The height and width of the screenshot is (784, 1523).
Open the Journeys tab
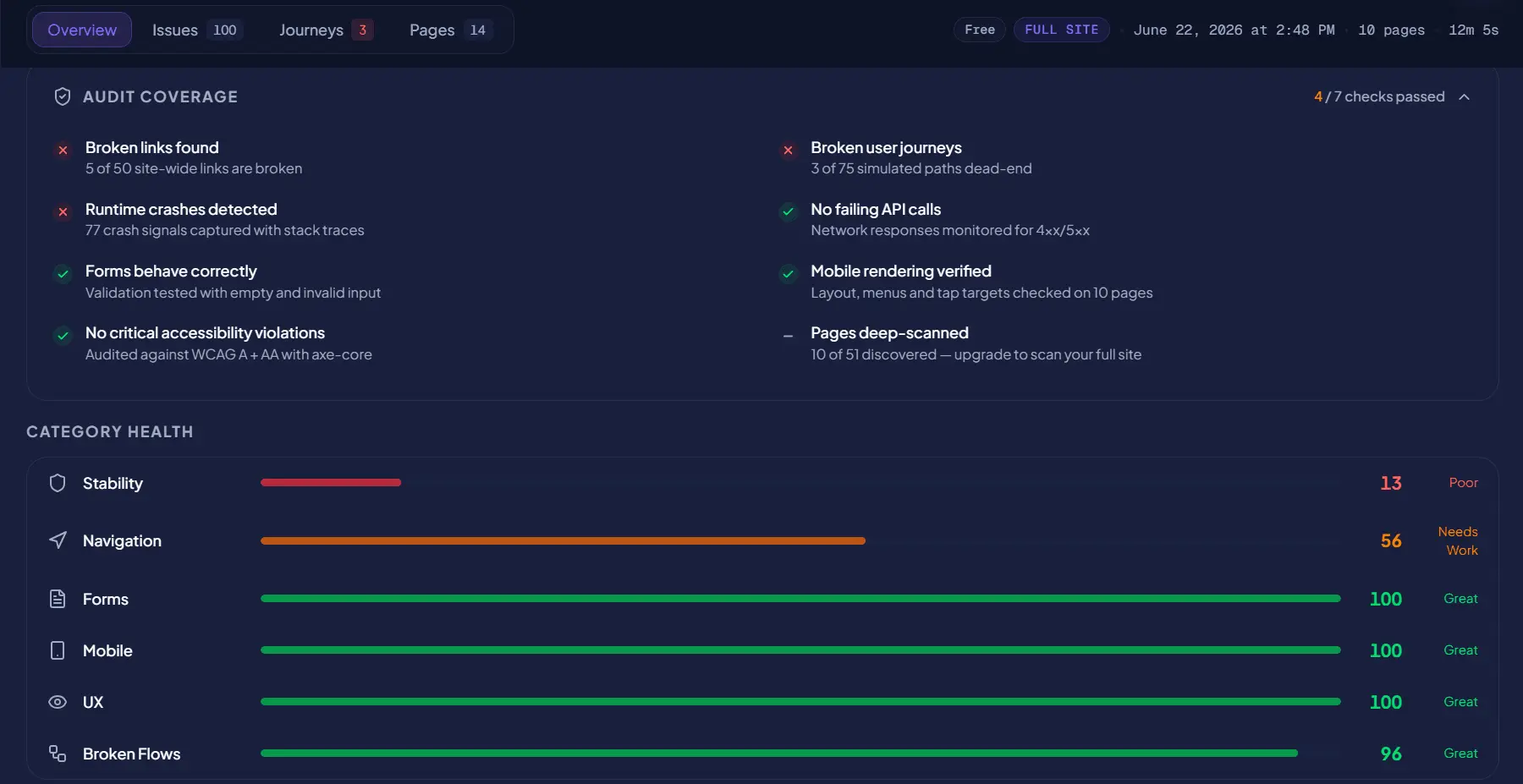tap(325, 30)
